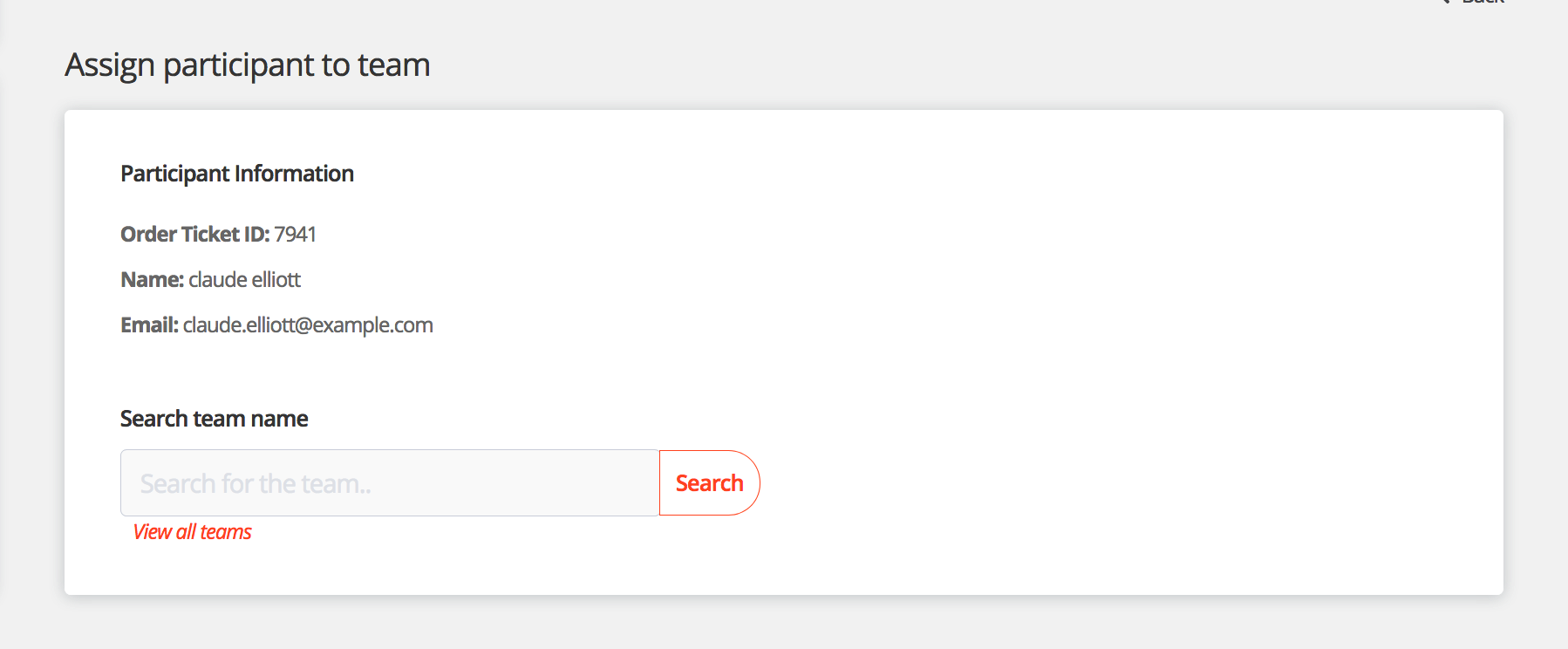
Task: Click the Participant Information heading
Action: click(x=237, y=174)
